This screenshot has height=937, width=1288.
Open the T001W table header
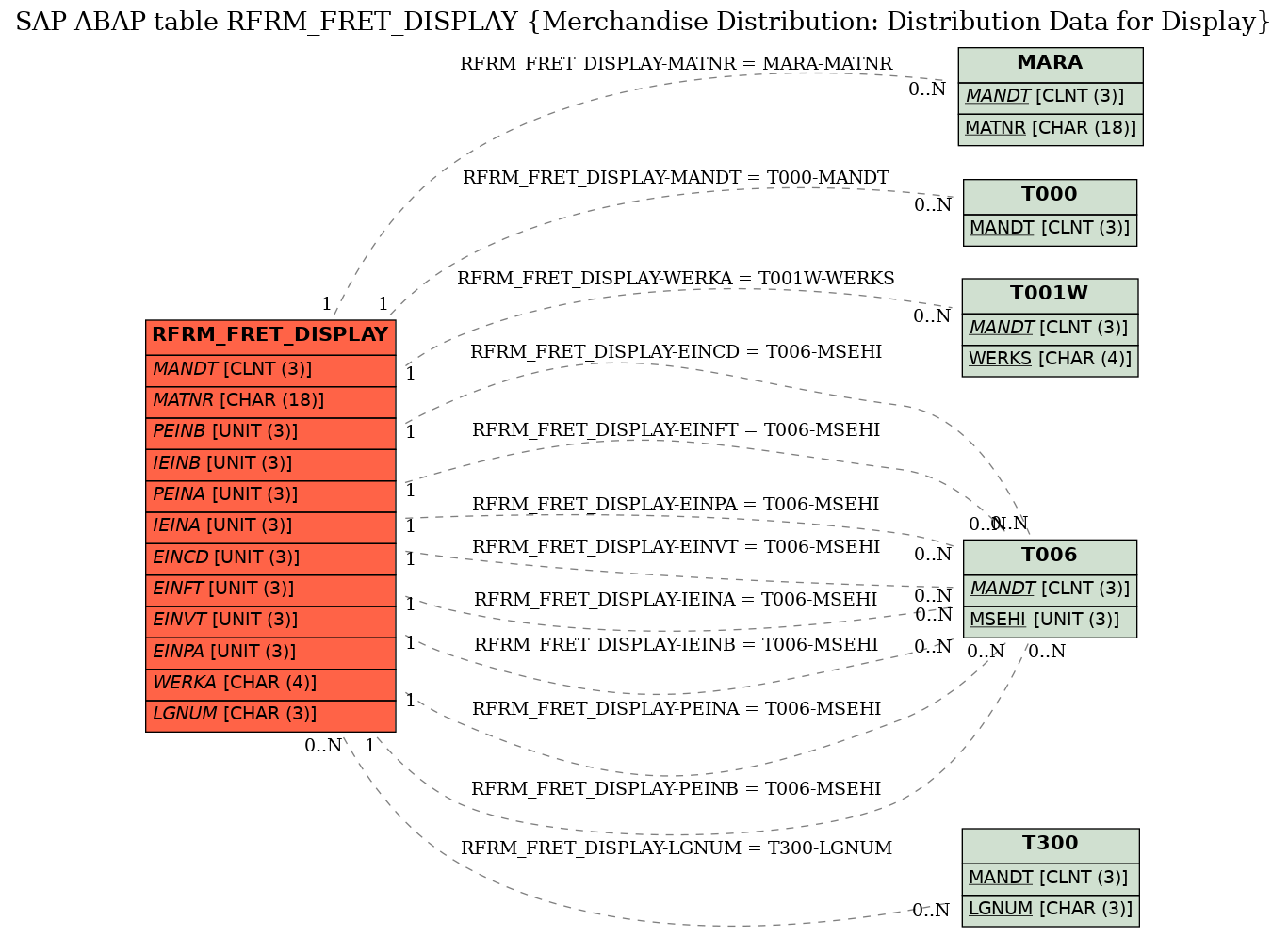pyautogui.click(x=1050, y=295)
